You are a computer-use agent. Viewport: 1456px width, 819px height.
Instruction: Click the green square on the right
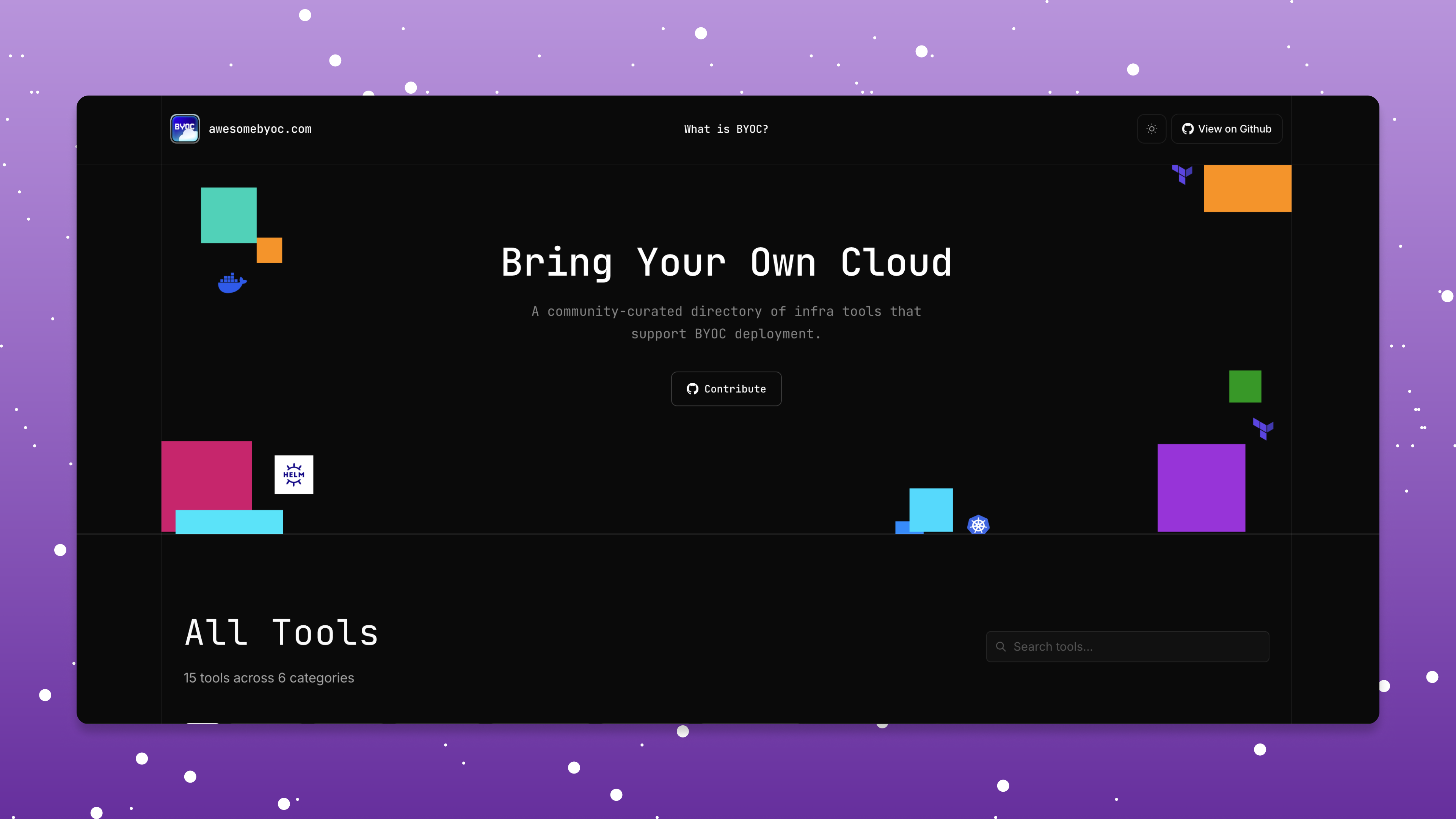(1244, 387)
